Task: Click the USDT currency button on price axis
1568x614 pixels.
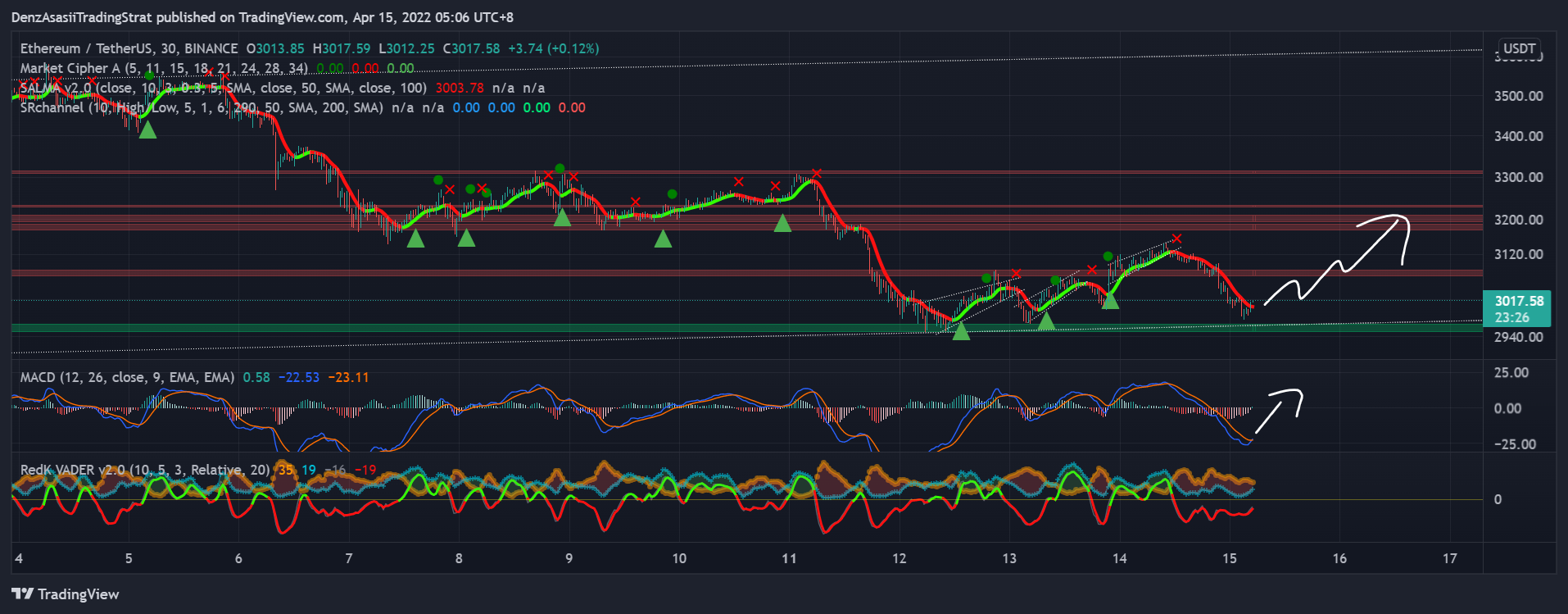Action: [x=1519, y=48]
